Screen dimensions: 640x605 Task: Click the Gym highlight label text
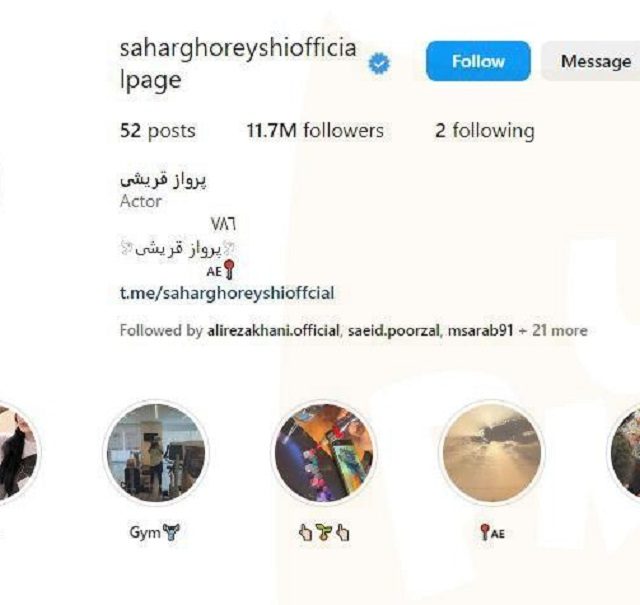point(154,532)
